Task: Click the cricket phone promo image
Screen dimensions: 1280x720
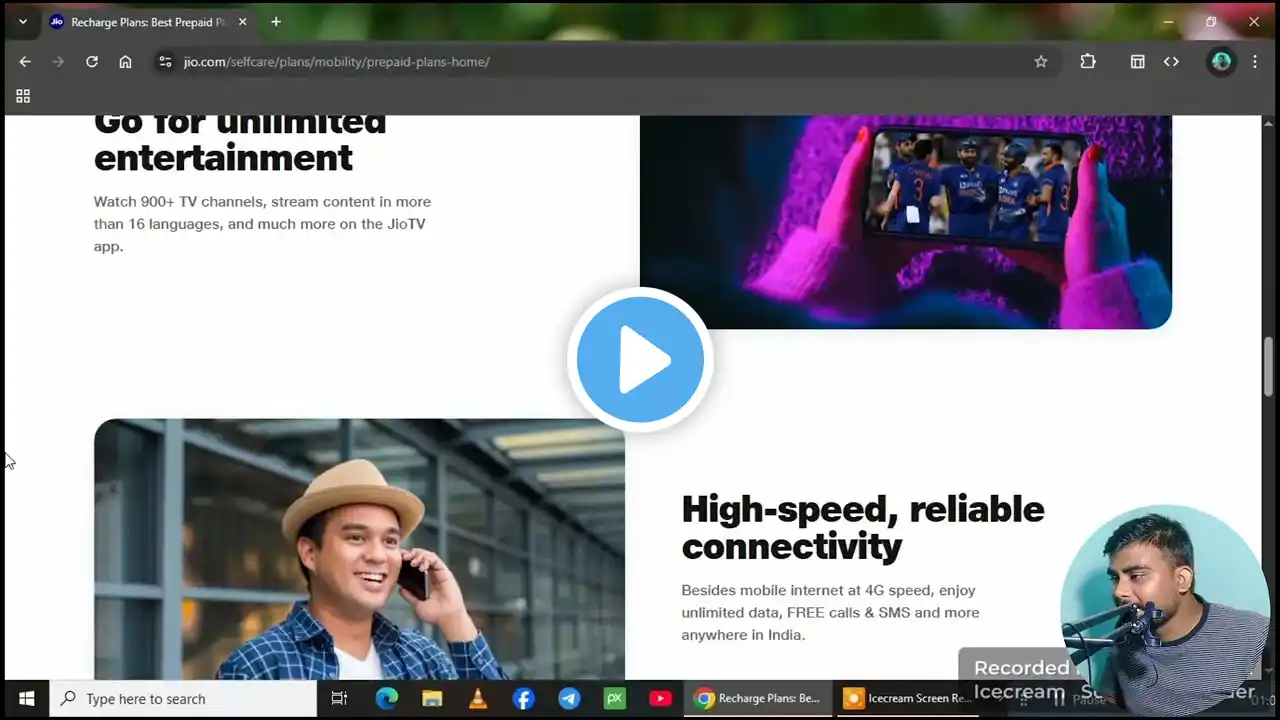Action: tap(906, 222)
